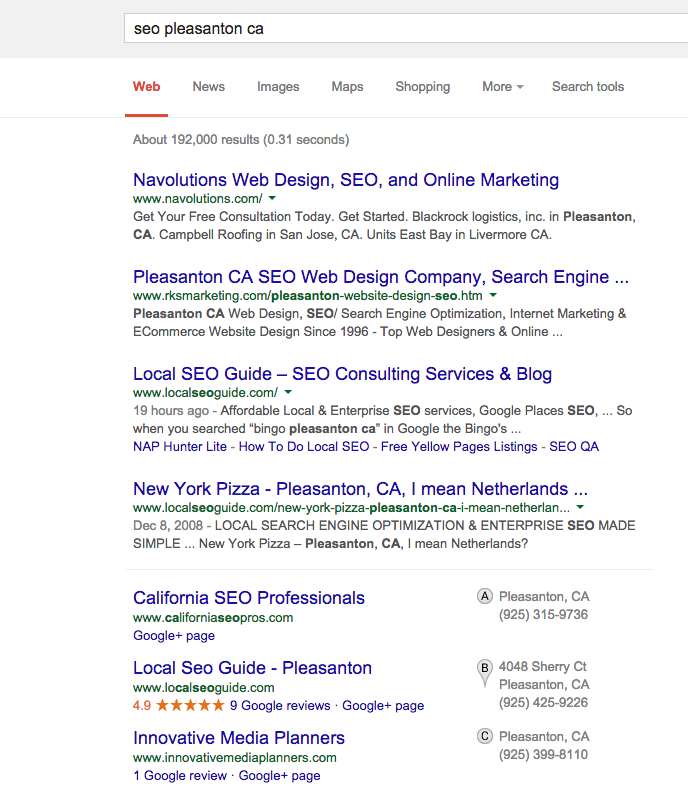The height and width of the screenshot is (799, 688).
Task: Expand arrow next to rksmarketing.com URL
Action: click(493, 295)
